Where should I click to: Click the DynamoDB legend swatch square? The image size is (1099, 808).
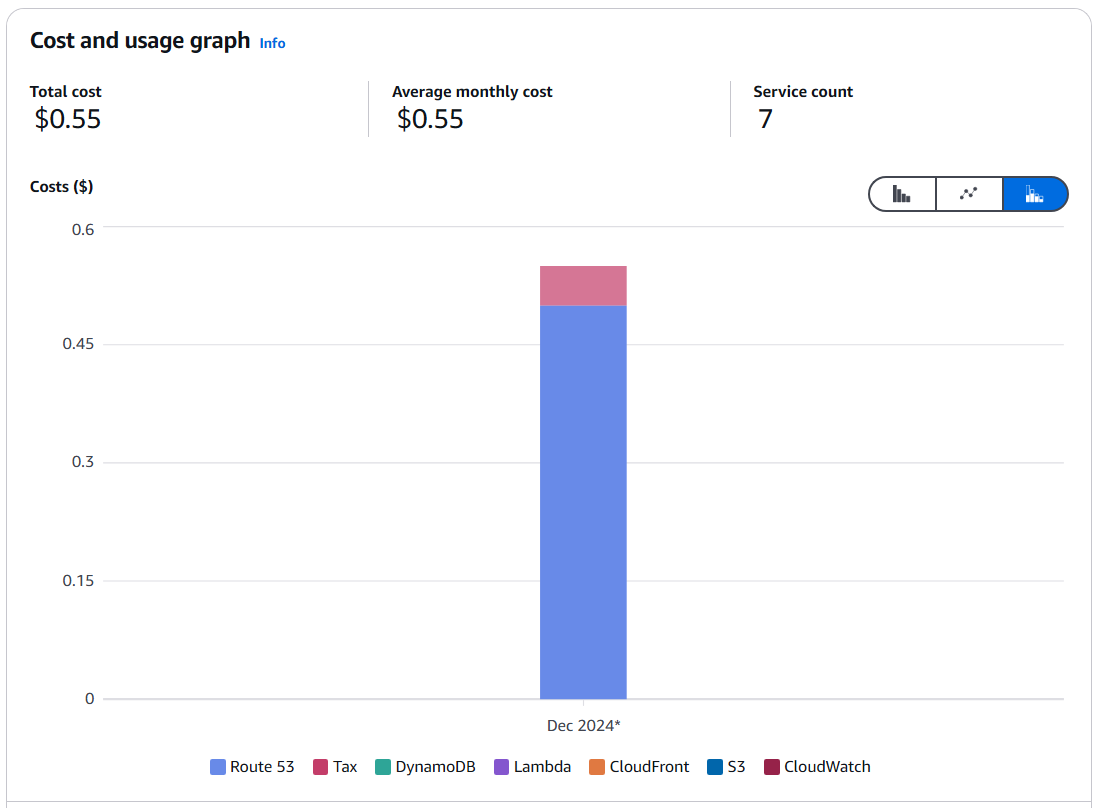(x=383, y=767)
